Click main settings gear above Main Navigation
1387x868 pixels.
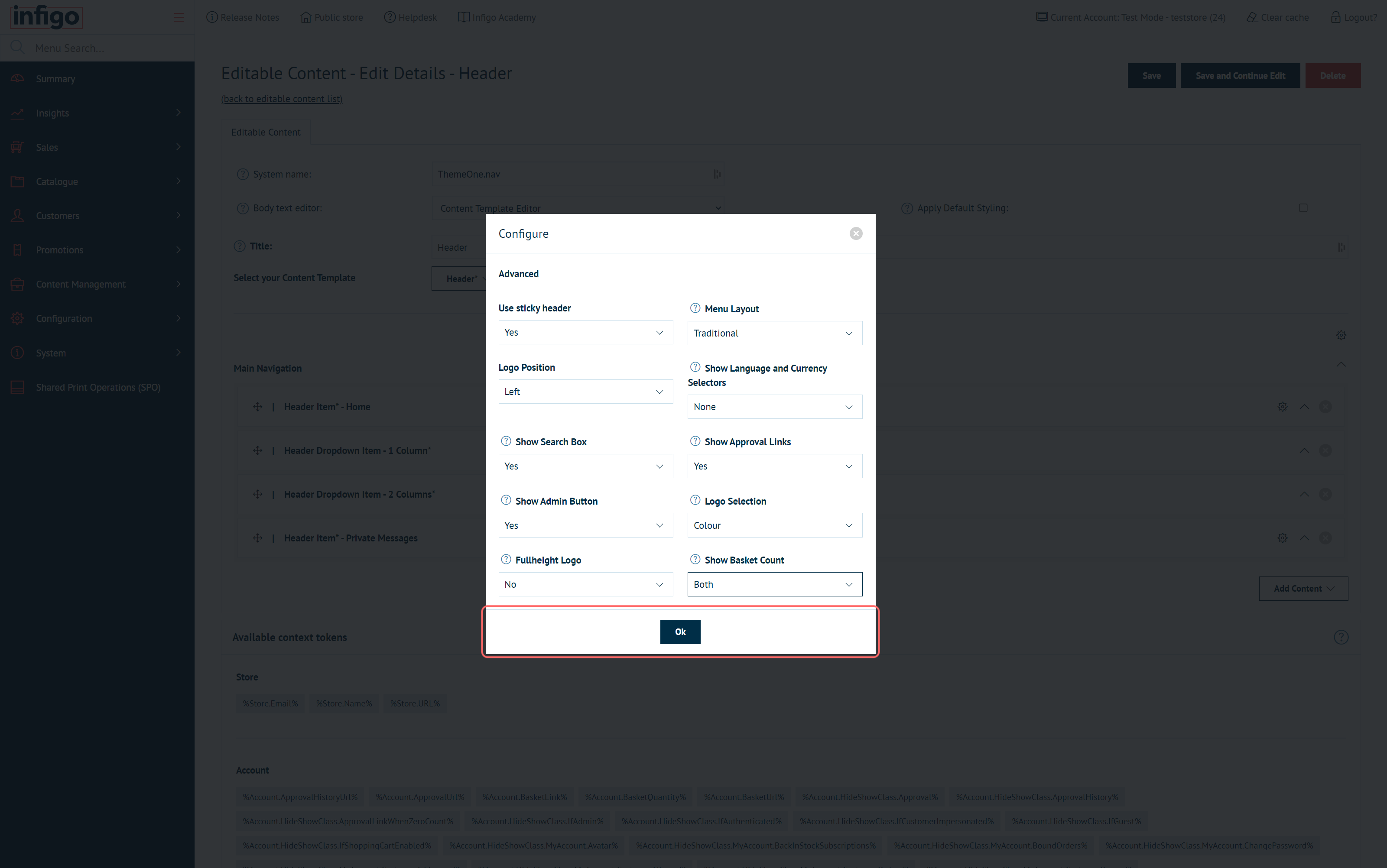click(x=1341, y=335)
